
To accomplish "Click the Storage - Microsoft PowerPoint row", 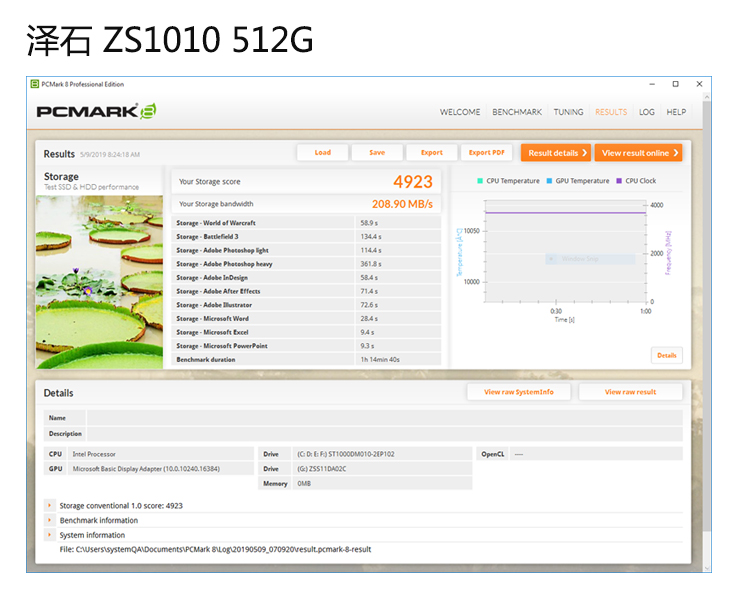I will point(306,346).
